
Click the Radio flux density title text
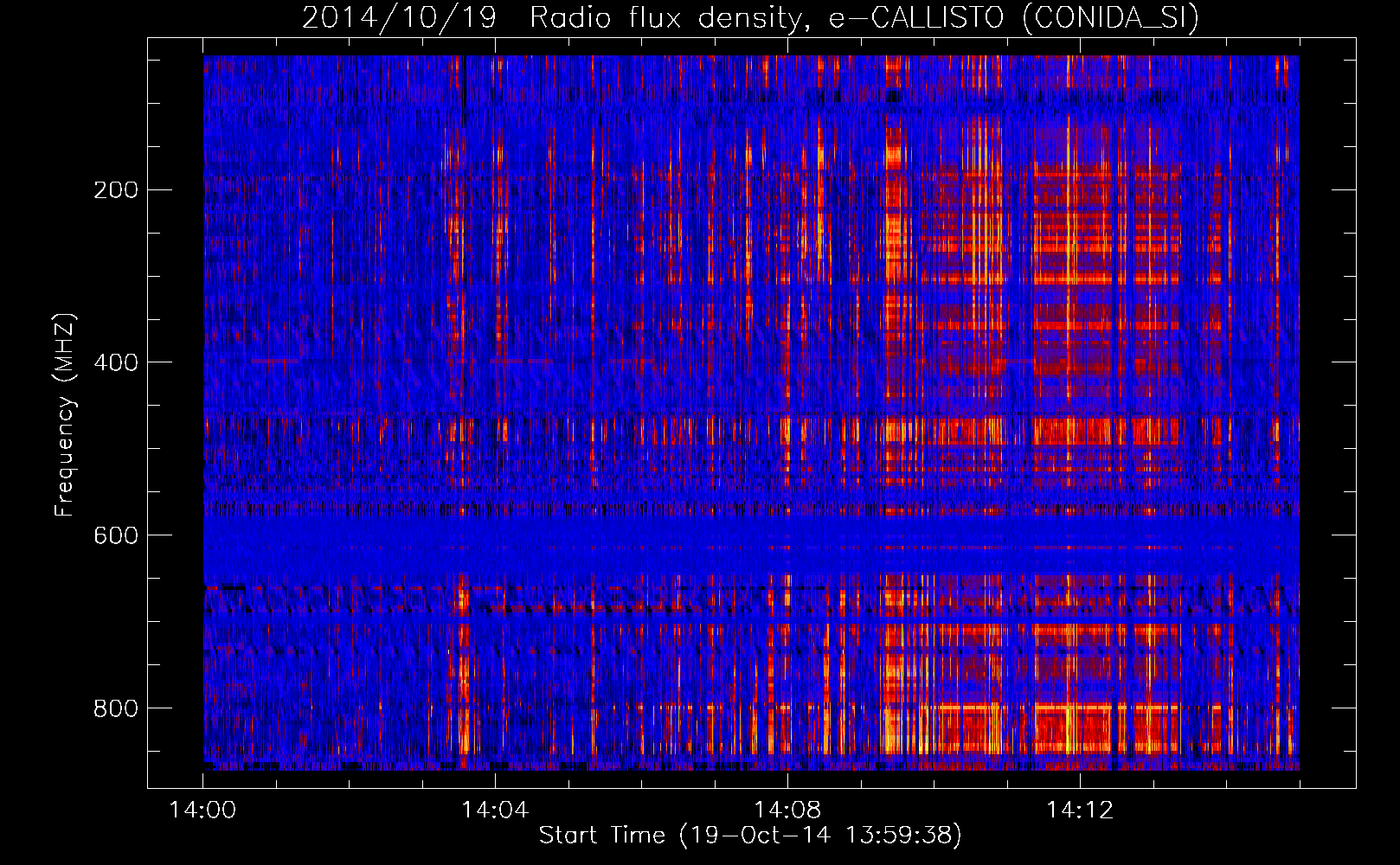(671, 18)
